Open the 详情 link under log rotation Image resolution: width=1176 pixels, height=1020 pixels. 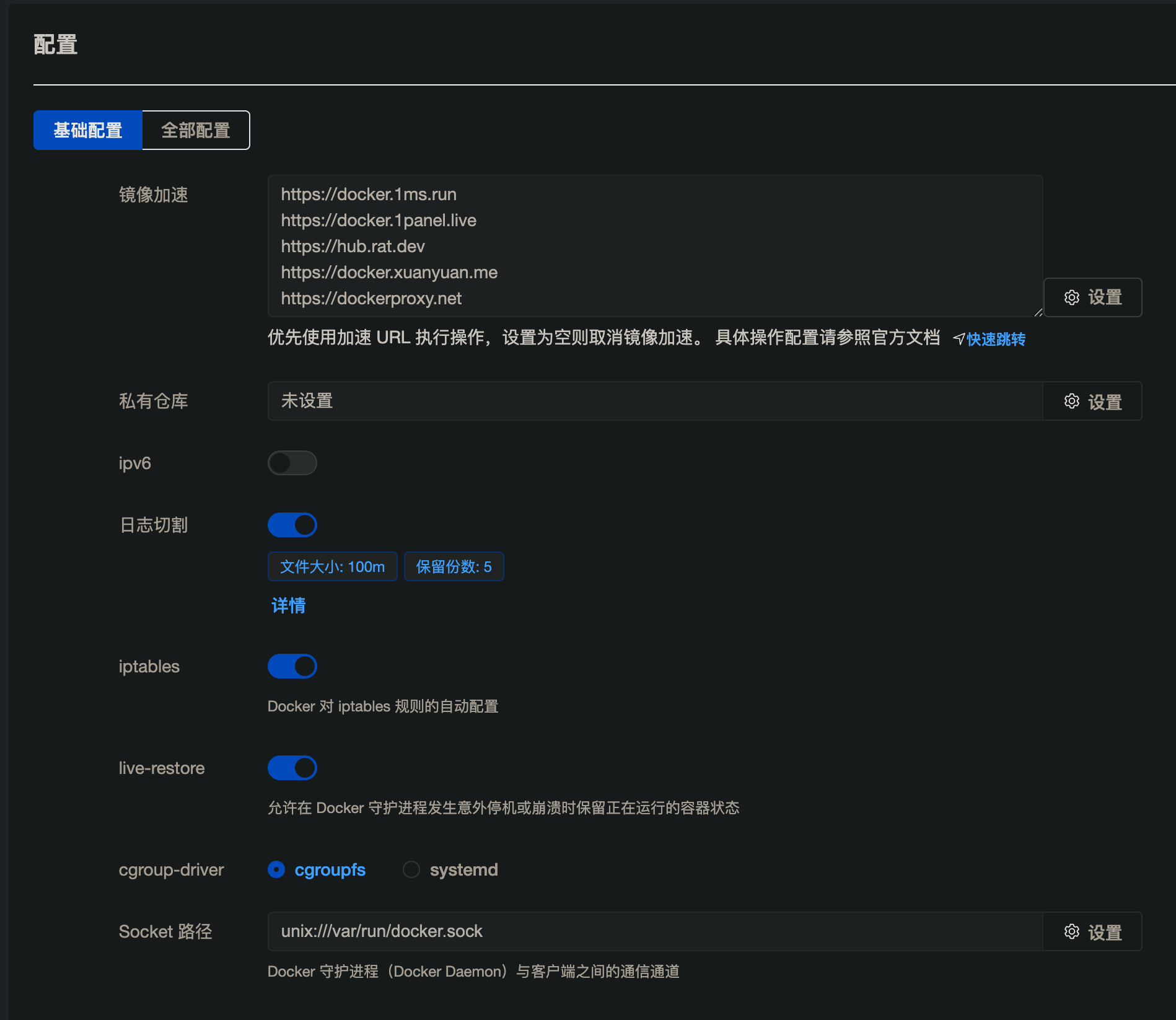click(x=288, y=605)
